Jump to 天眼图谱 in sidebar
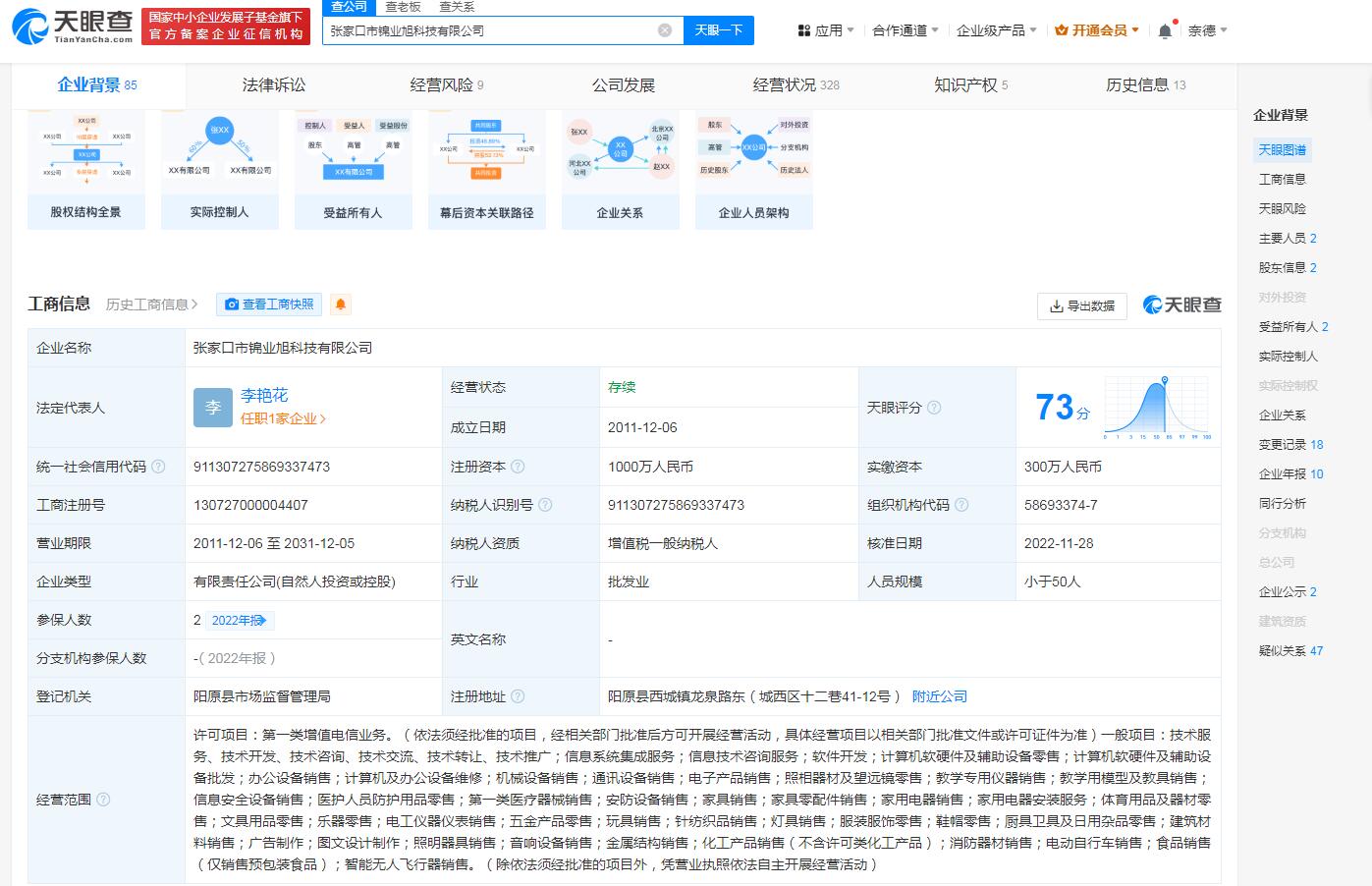Image resolution: width=1372 pixels, height=886 pixels. (x=1283, y=150)
